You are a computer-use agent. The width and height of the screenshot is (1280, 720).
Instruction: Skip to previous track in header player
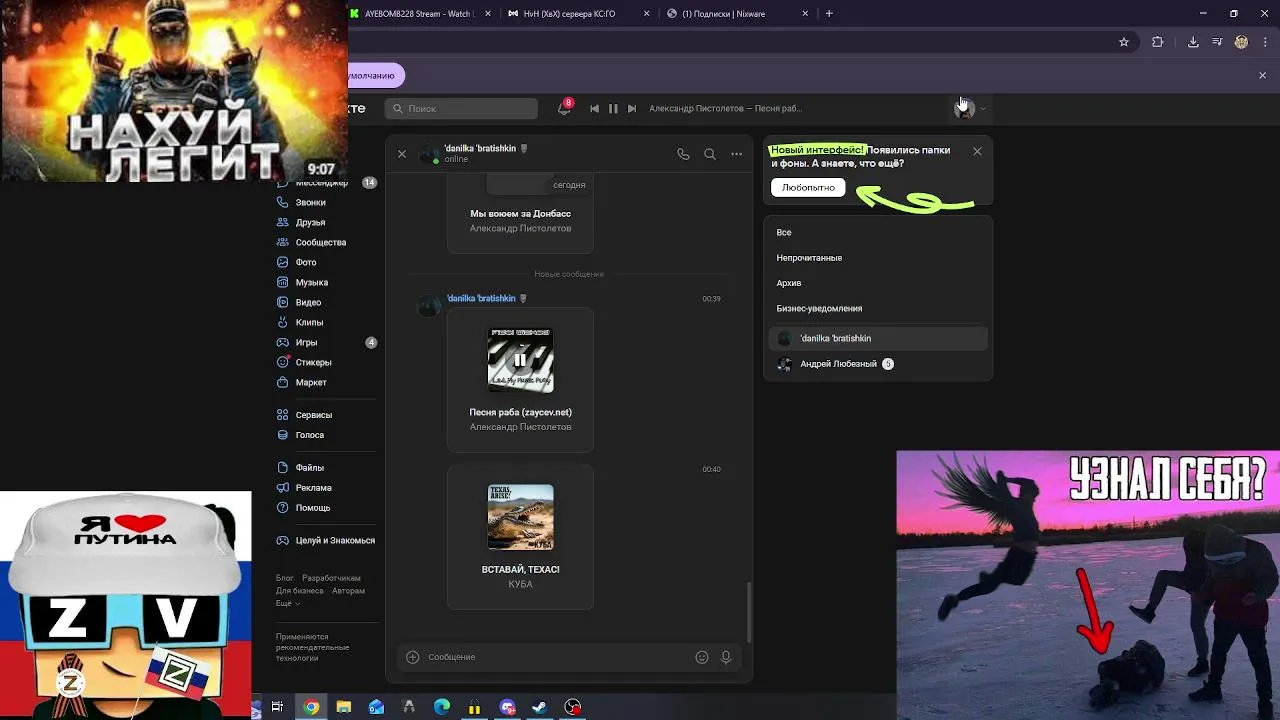(594, 108)
